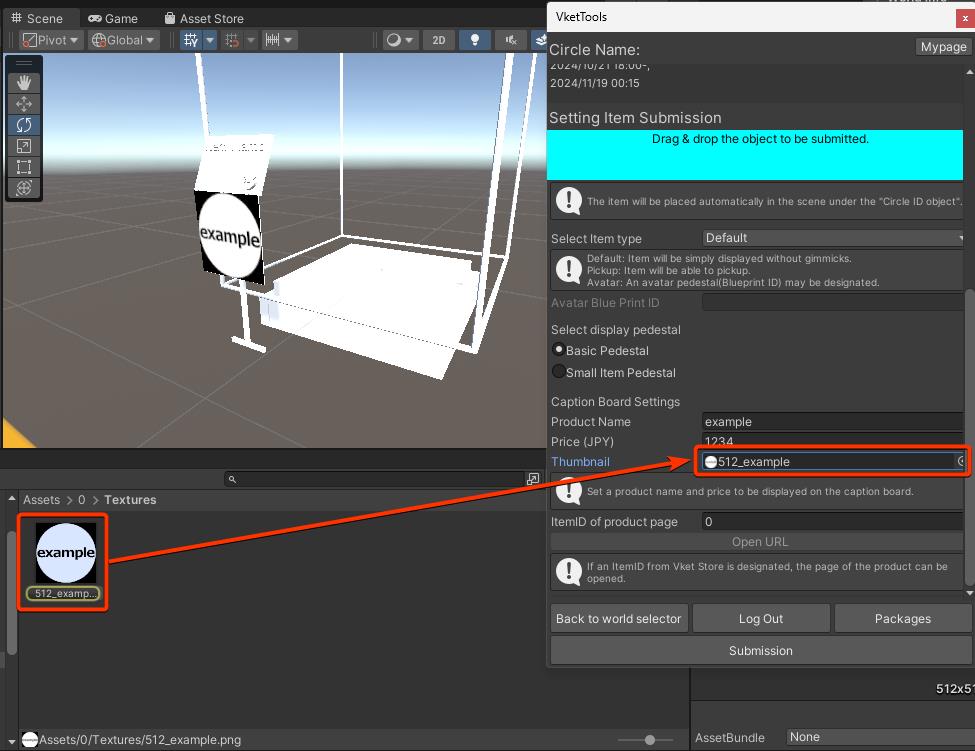
Task: Toggle scene audio mute icon
Action: pyautogui.click(x=510, y=40)
